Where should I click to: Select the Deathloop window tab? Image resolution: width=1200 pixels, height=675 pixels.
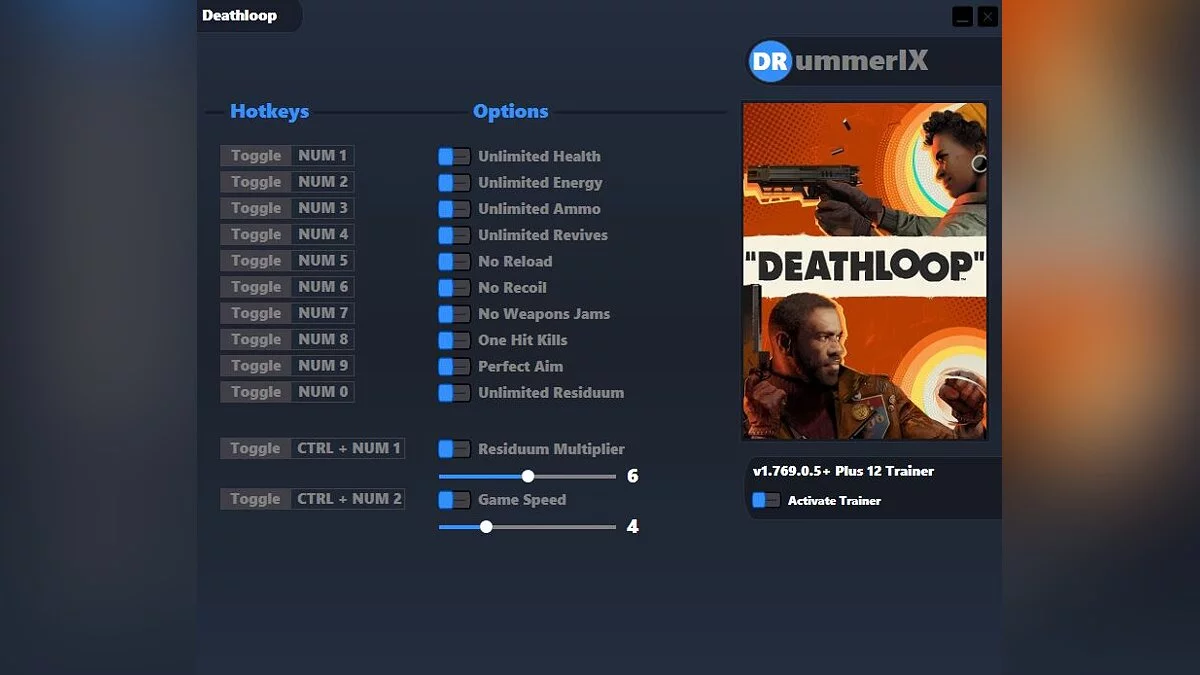(x=240, y=16)
